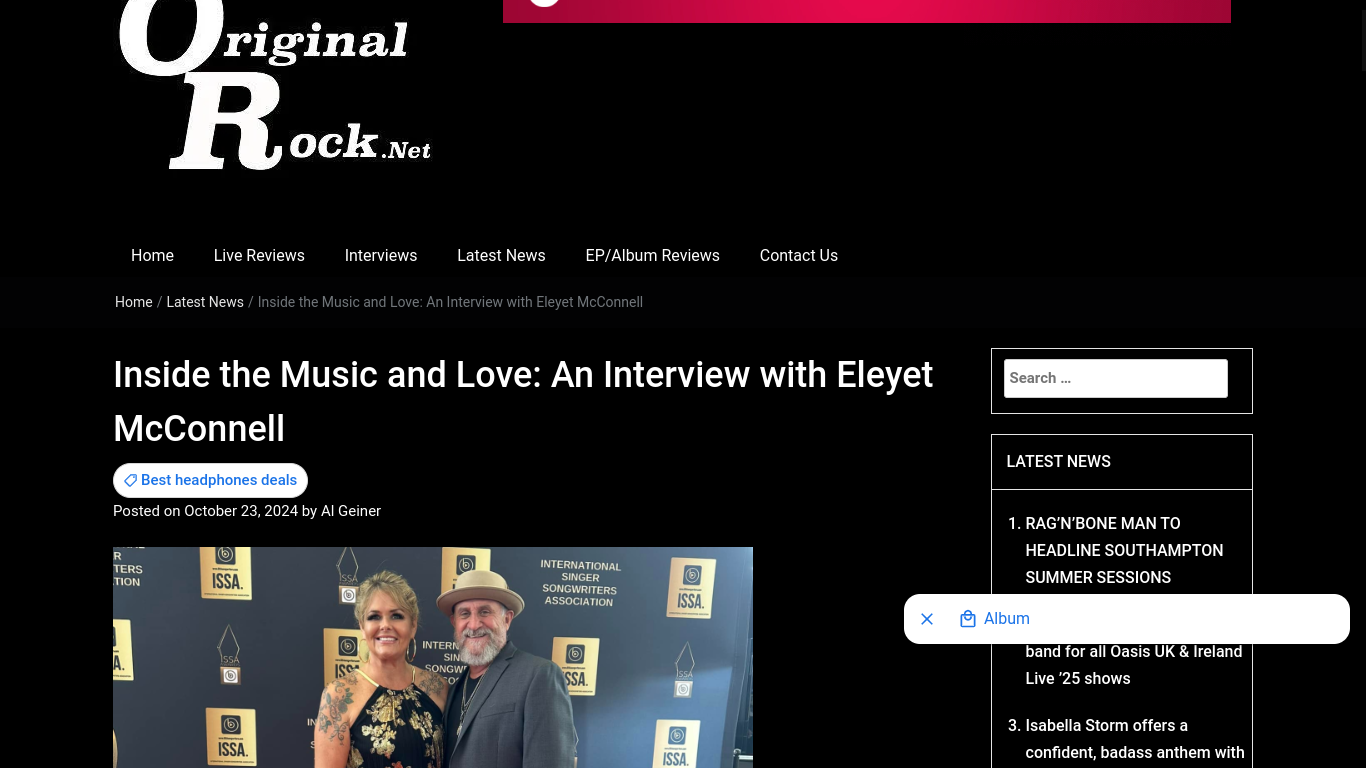The height and width of the screenshot is (768, 1366).
Task: Open the ISSA awards article photo
Action: coord(433,657)
